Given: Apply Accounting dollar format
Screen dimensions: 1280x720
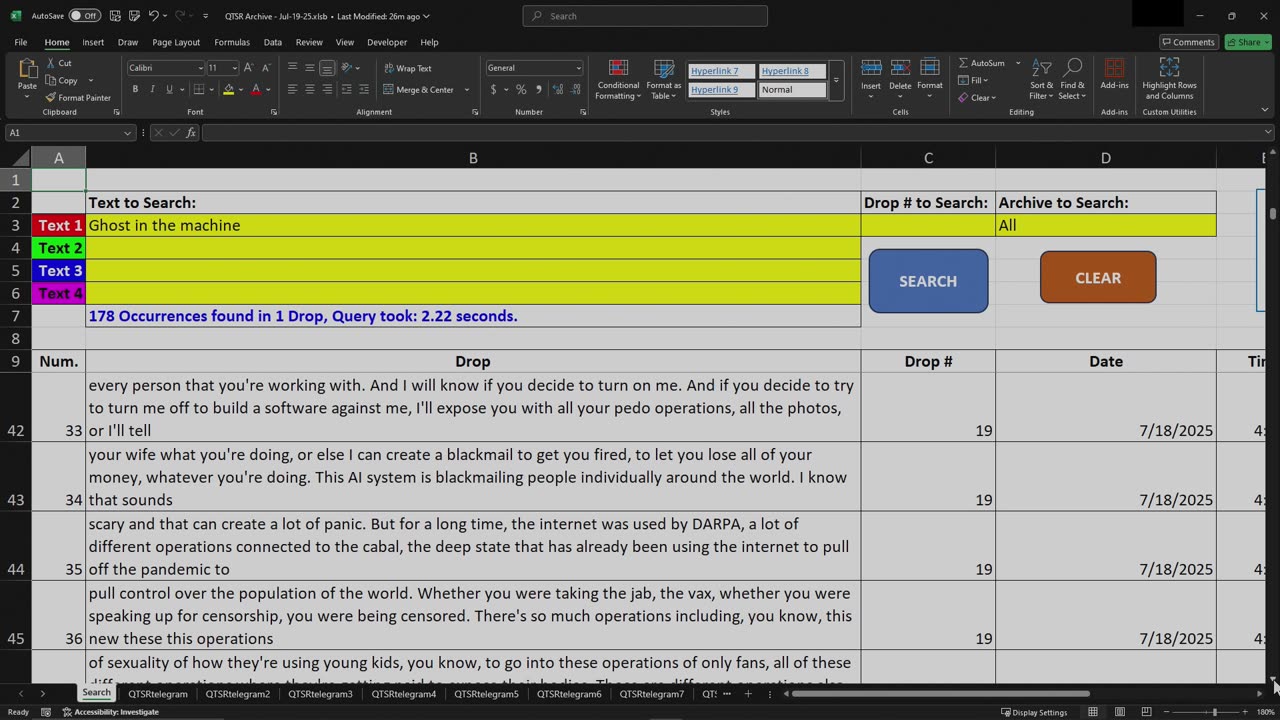Looking at the screenshot, I should (x=493, y=90).
